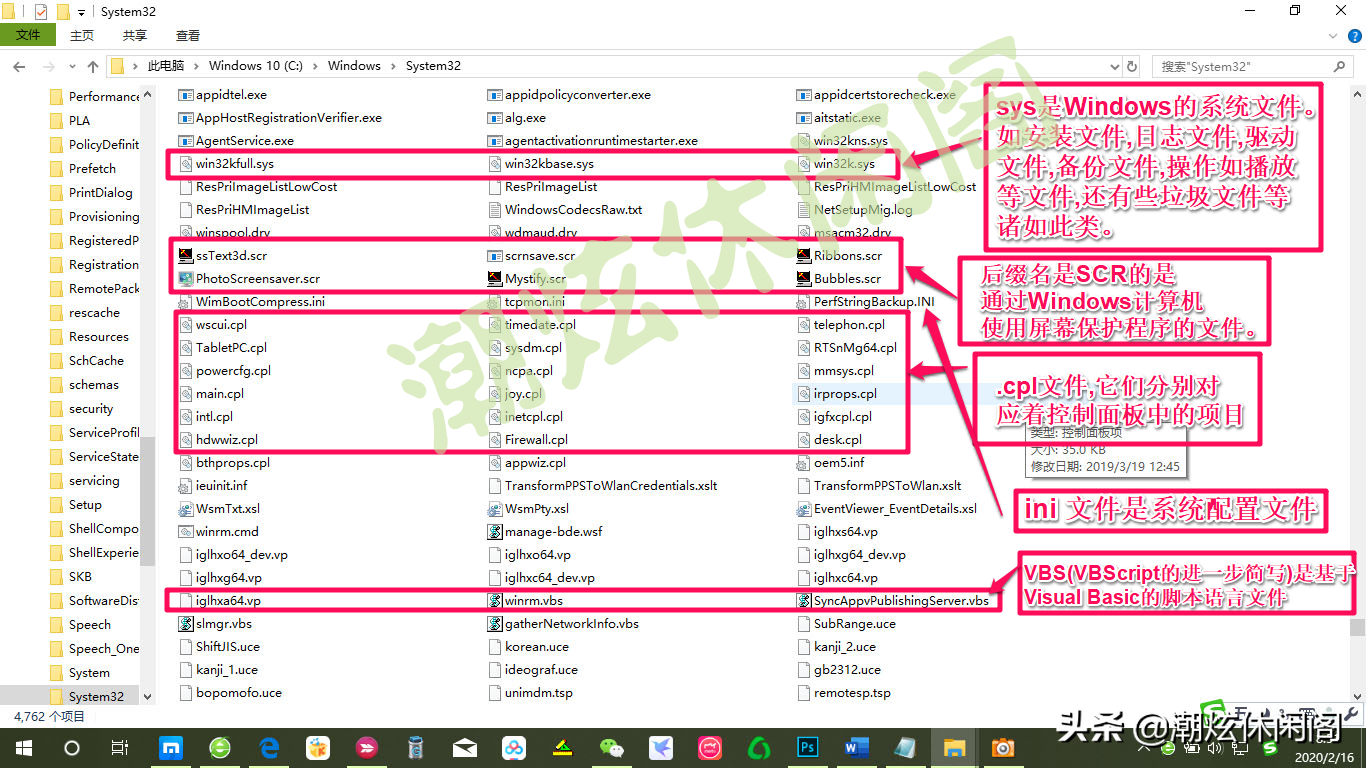The image size is (1366, 768).
Task: Launch Word from the taskbar
Action: (x=856, y=748)
